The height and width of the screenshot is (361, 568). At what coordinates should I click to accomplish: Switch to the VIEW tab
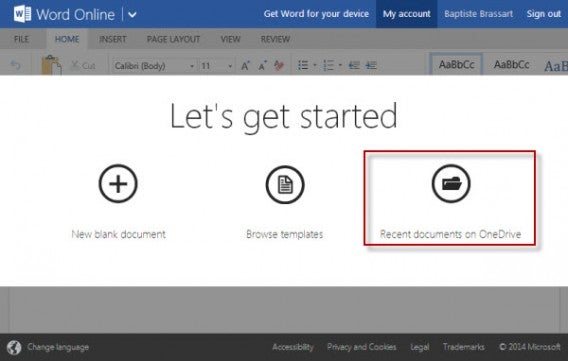(x=230, y=39)
